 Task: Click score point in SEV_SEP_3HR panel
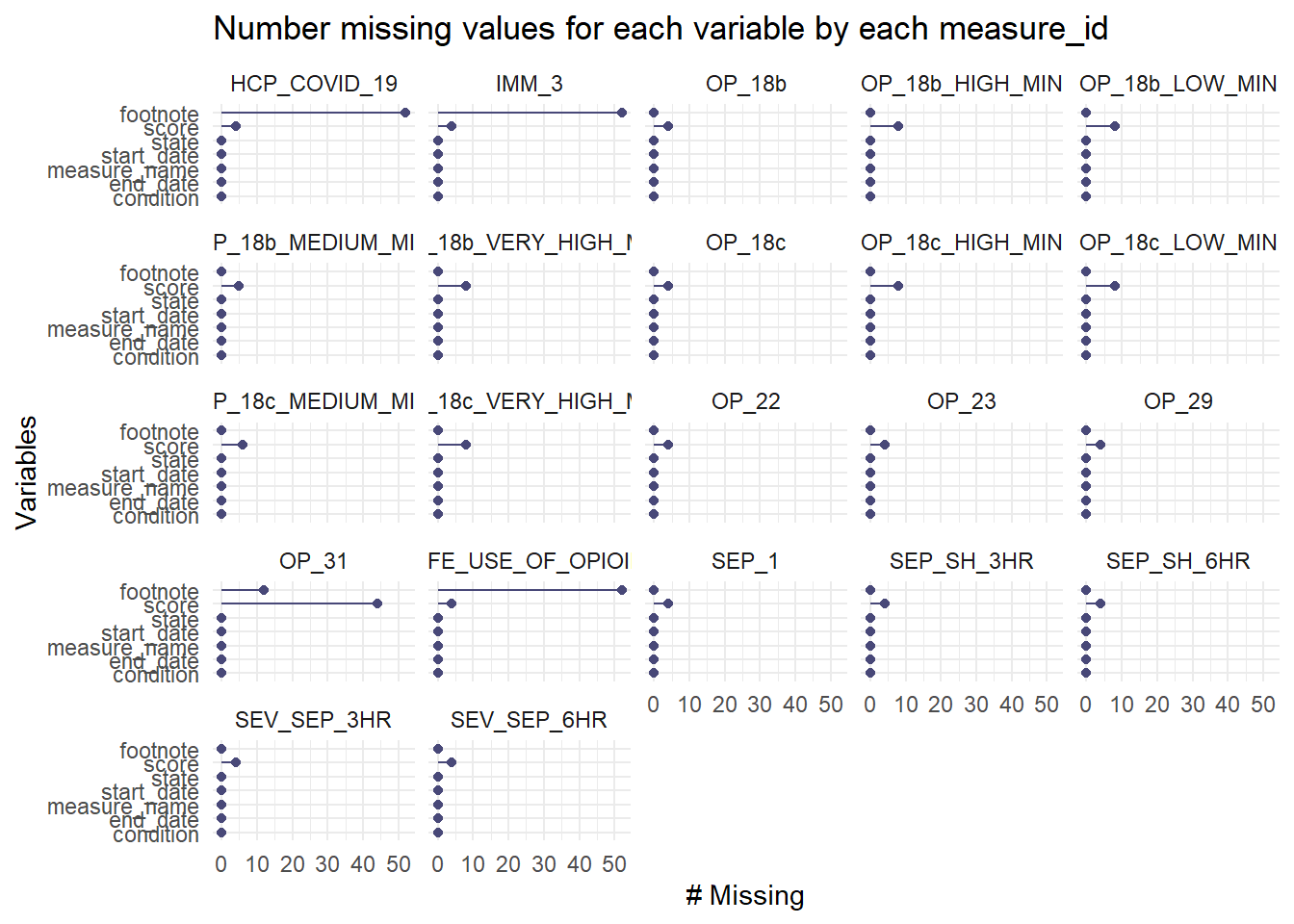(x=236, y=762)
